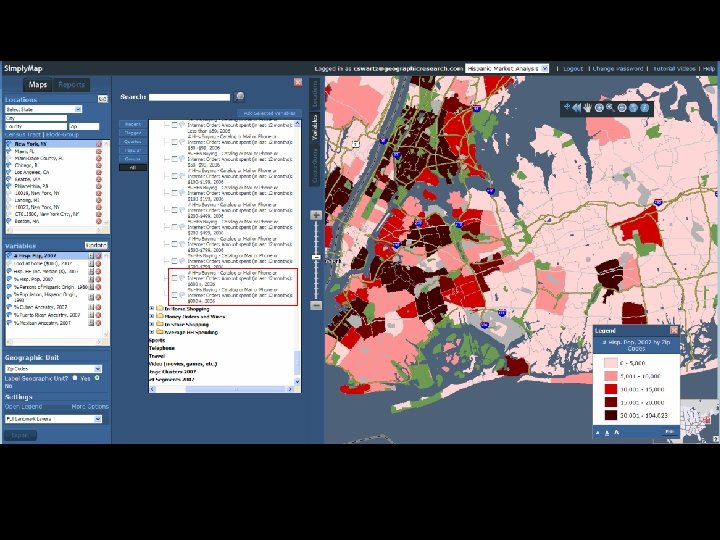Remove Miami, FL from locations list
The image size is (720, 540).
(x=98, y=151)
